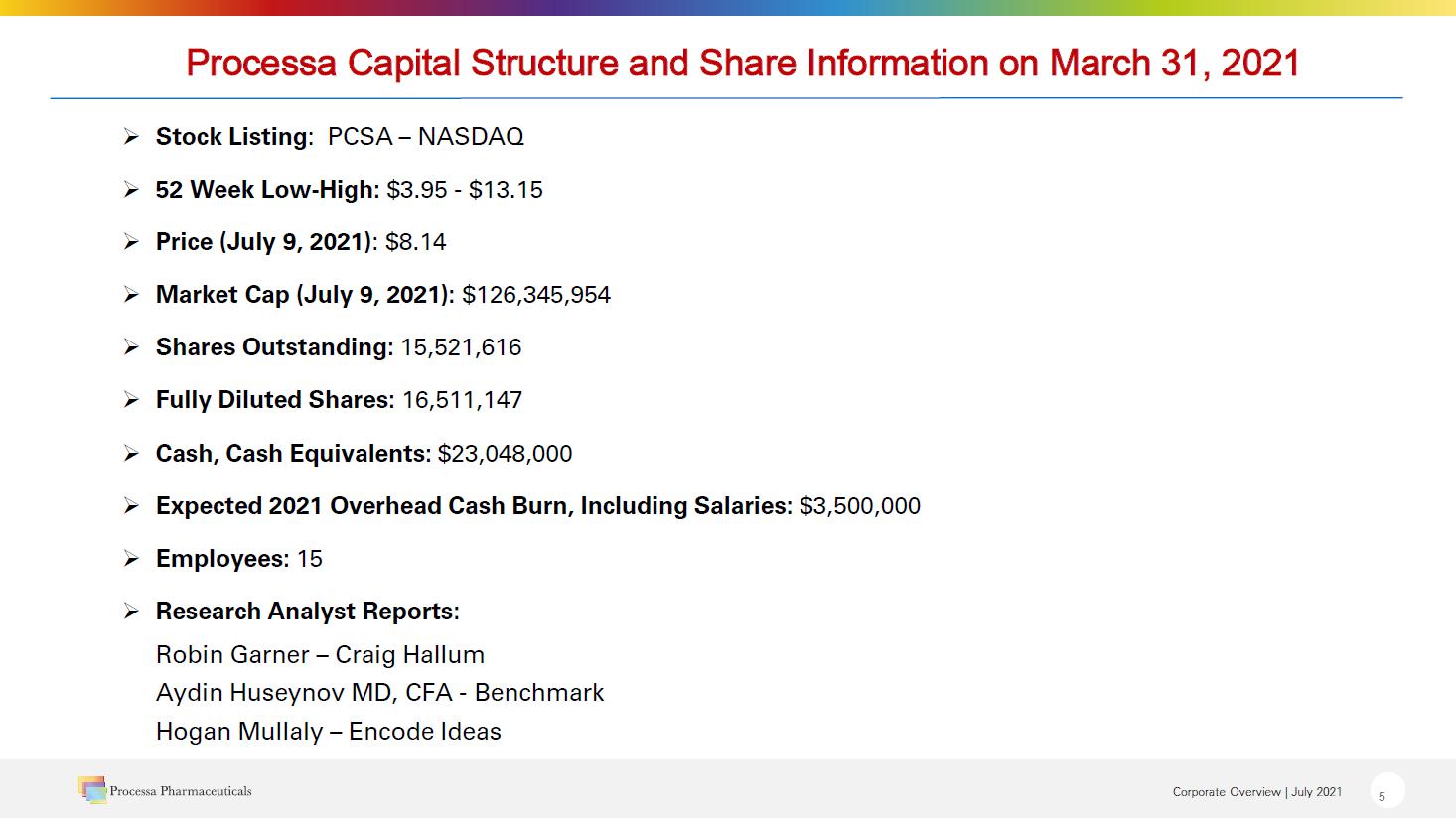
Task: Click the arrow bullet beside Research Analyst Reports
Action: [x=131, y=612]
